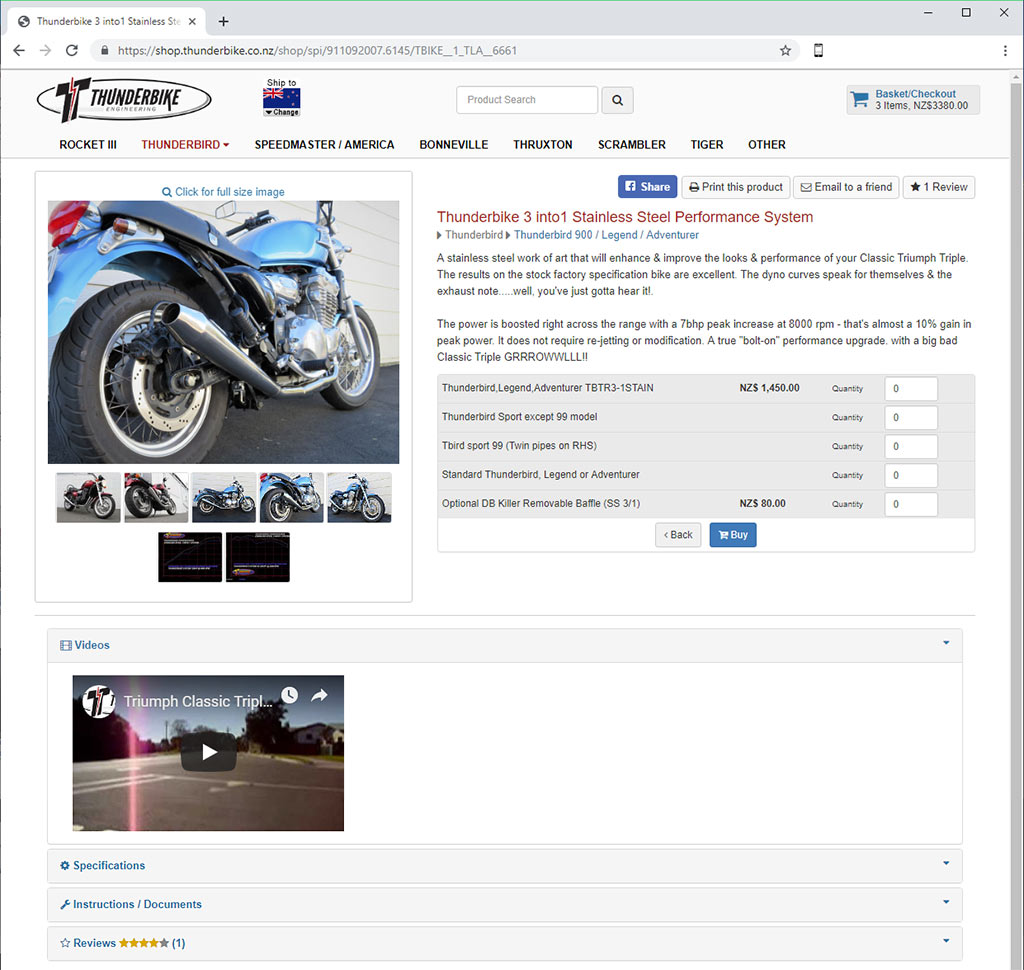Click Email to a friend button
Image resolution: width=1024 pixels, height=970 pixels.
pos(846,187)
